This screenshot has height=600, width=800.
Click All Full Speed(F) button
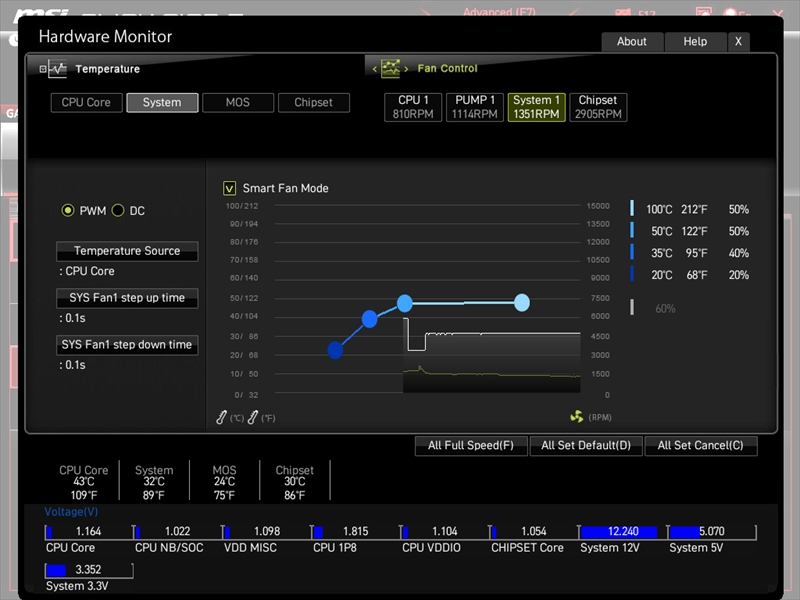click(x=471, y=445)
